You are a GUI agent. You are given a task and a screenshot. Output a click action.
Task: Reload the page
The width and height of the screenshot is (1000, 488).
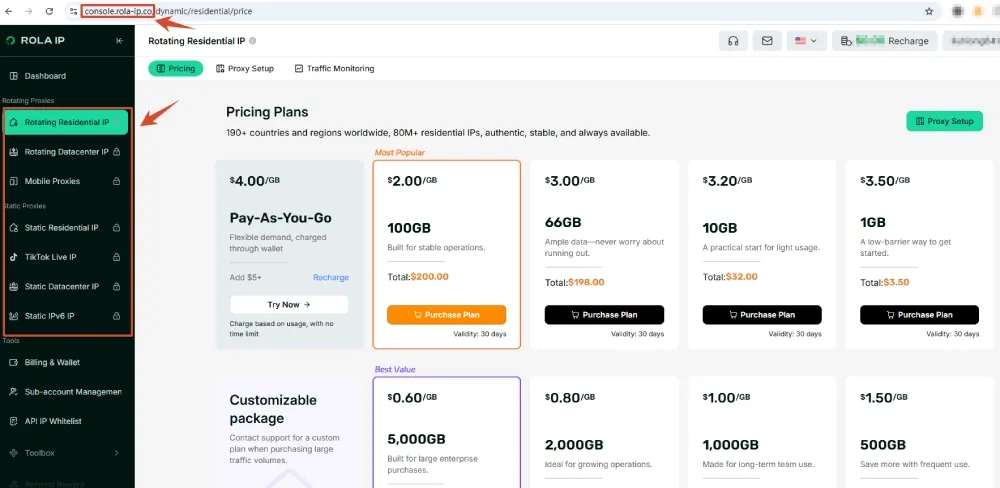(50, 11)
